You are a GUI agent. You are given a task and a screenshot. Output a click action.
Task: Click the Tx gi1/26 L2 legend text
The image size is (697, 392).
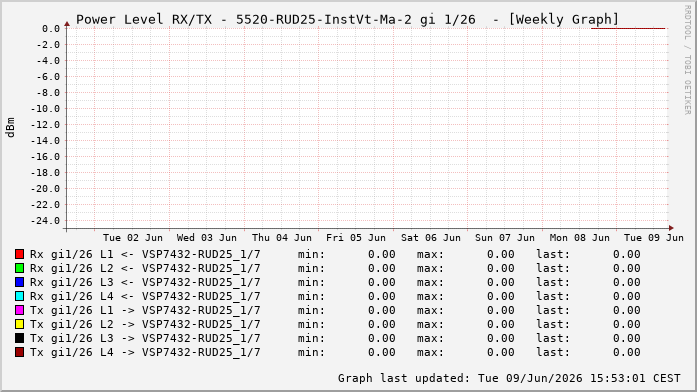(x=145, y=324)
